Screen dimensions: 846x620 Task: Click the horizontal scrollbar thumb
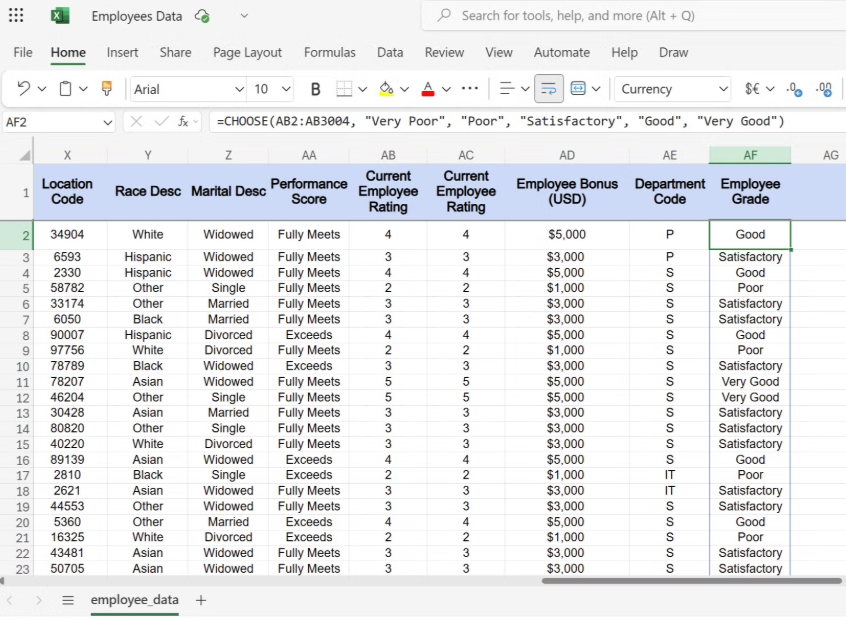[x=692, y=581]
